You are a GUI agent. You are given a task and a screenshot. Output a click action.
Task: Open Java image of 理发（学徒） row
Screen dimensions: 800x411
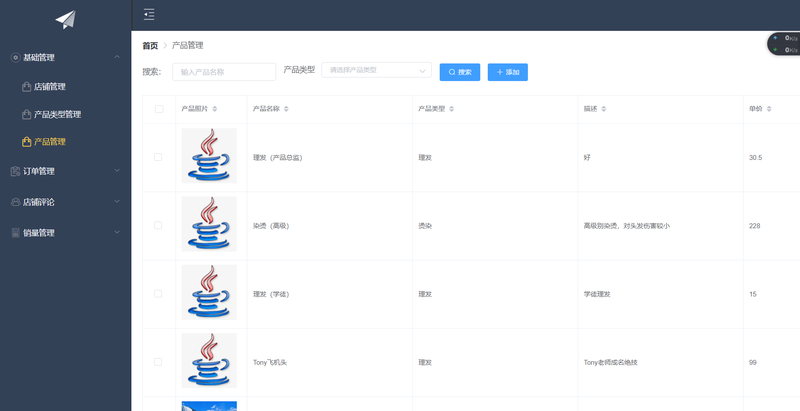pos(209,292)
